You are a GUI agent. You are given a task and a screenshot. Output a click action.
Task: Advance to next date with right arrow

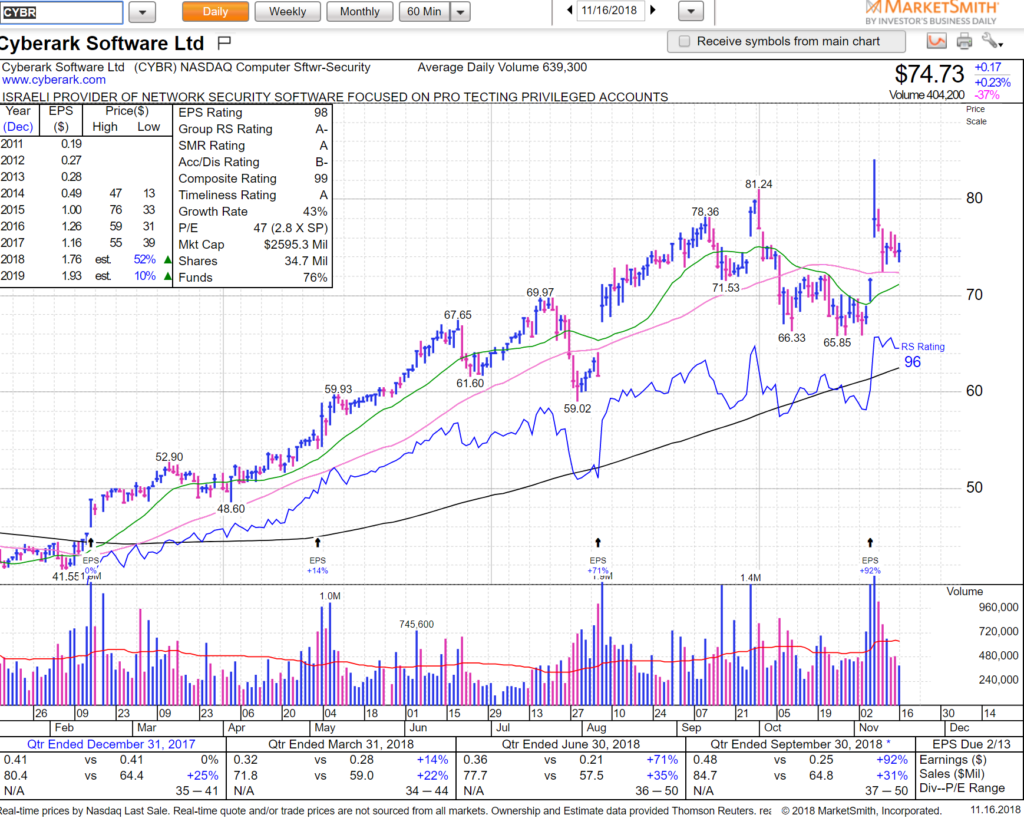pos(652,10)
